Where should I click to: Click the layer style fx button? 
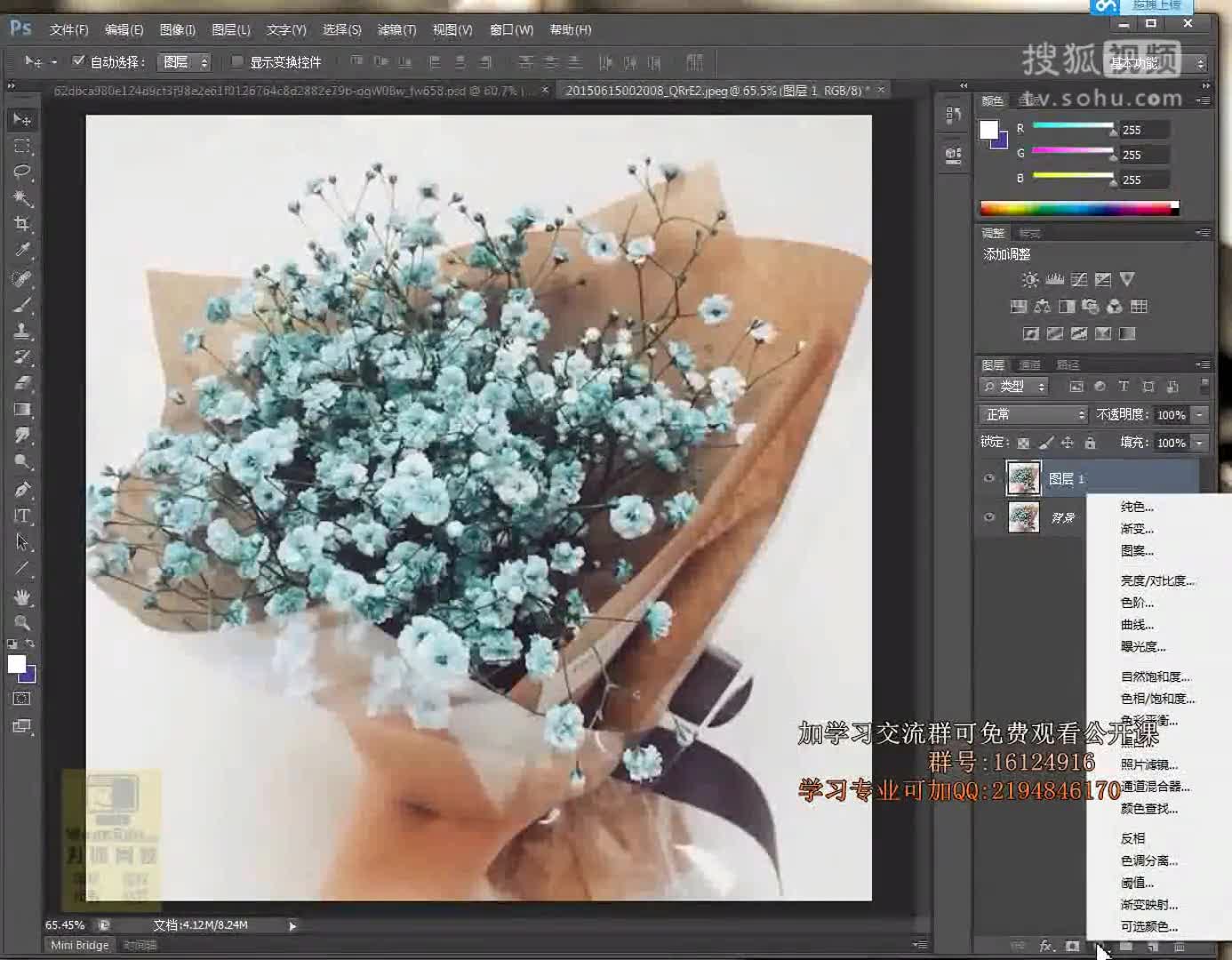pos(1046,947)
